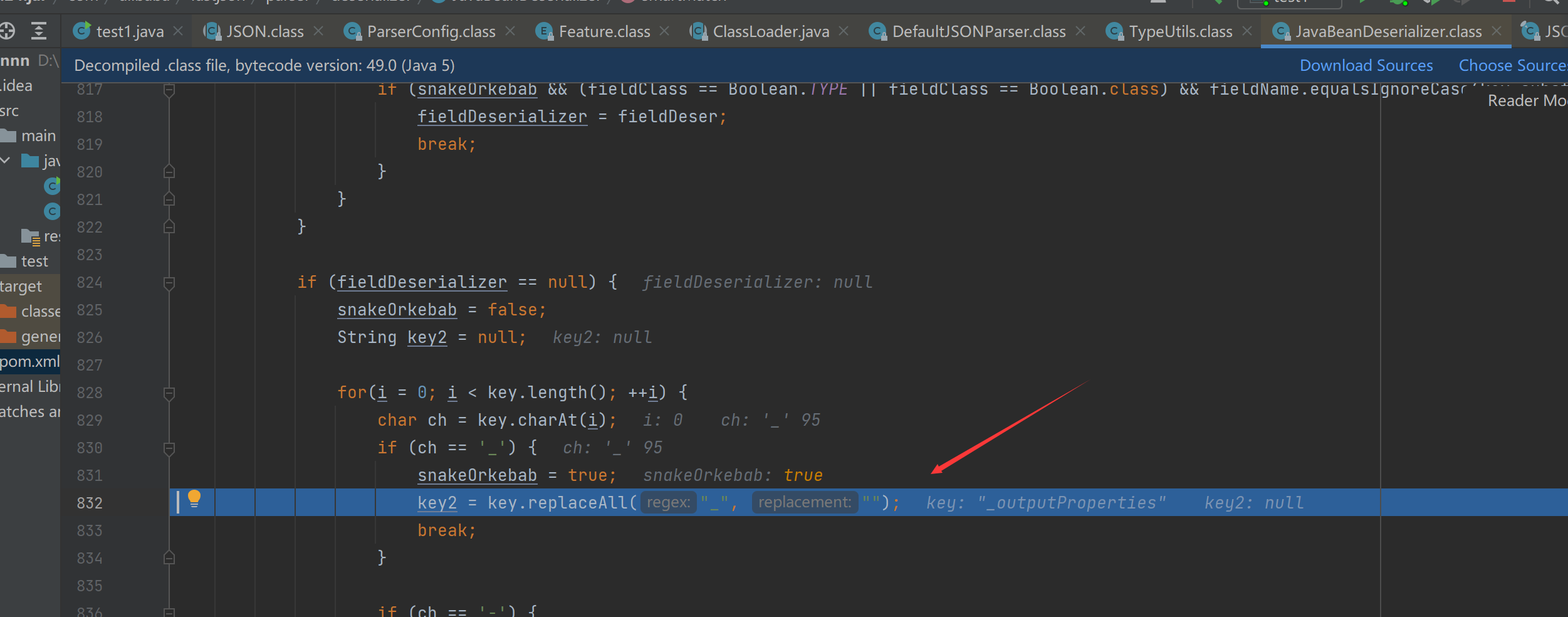Image resolution: width=1568 pixels, height=617 pixels.
Task: Switch to the DefaultJSONParser.class tab
Action: click(x=979, y=31)
